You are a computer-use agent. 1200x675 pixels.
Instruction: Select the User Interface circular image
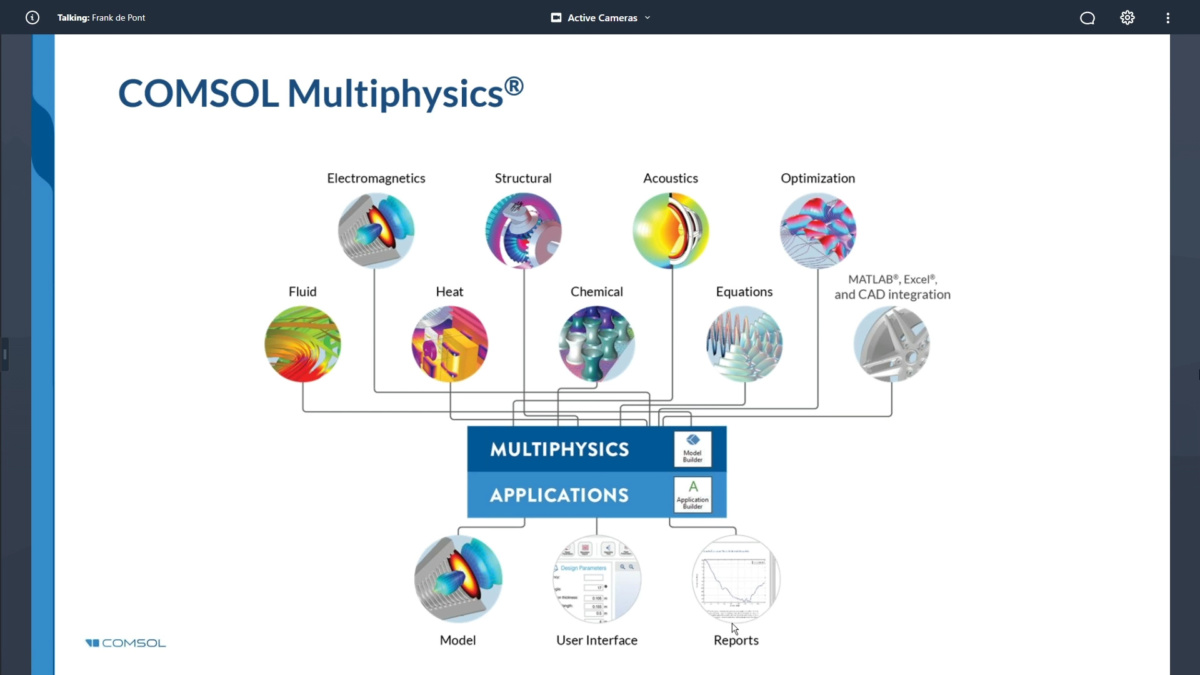pos(597,580)
